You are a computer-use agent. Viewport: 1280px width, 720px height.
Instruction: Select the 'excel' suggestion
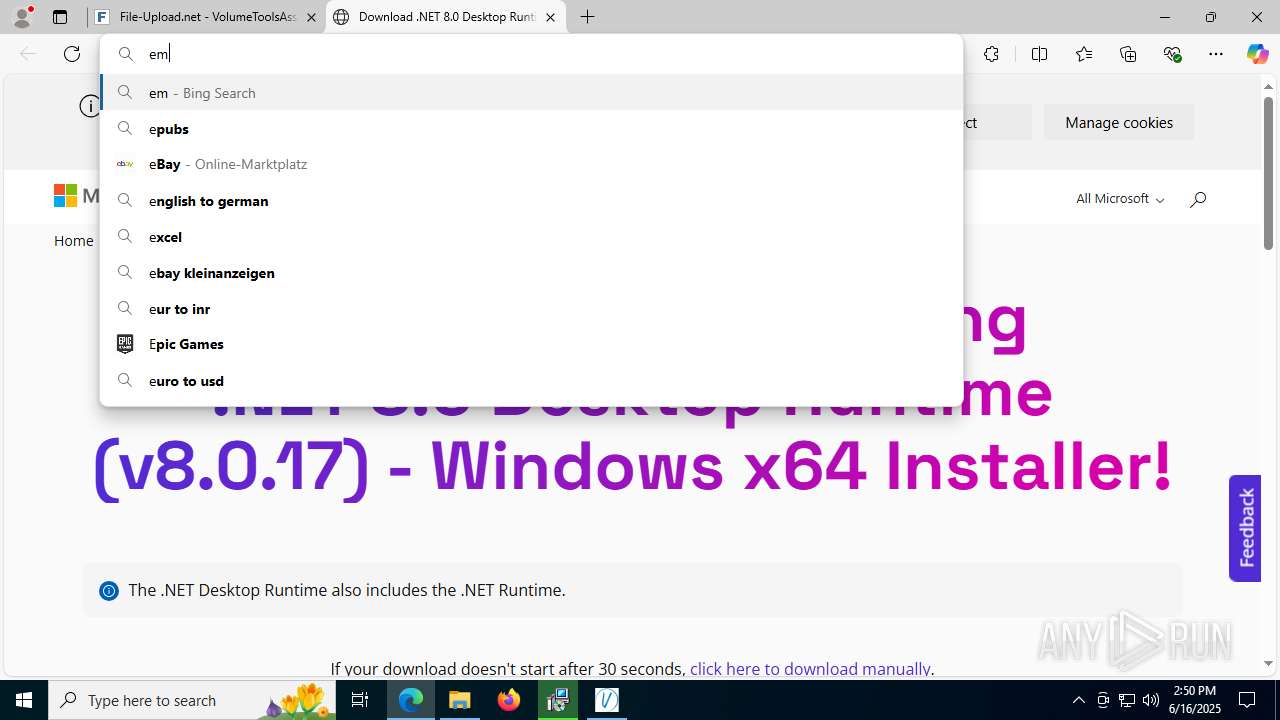[x=531, y=237]
